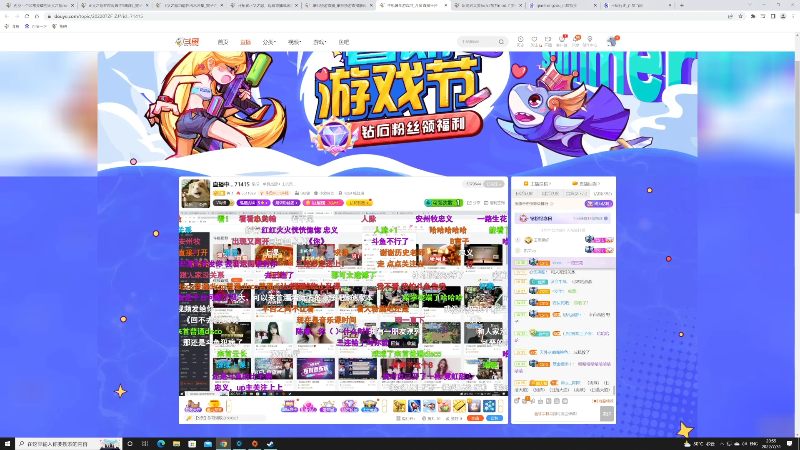The height and width of the screenshot is (450, 800).
Task: Open the 主播 tab atop the chat panel
Action: pos(537,184)
